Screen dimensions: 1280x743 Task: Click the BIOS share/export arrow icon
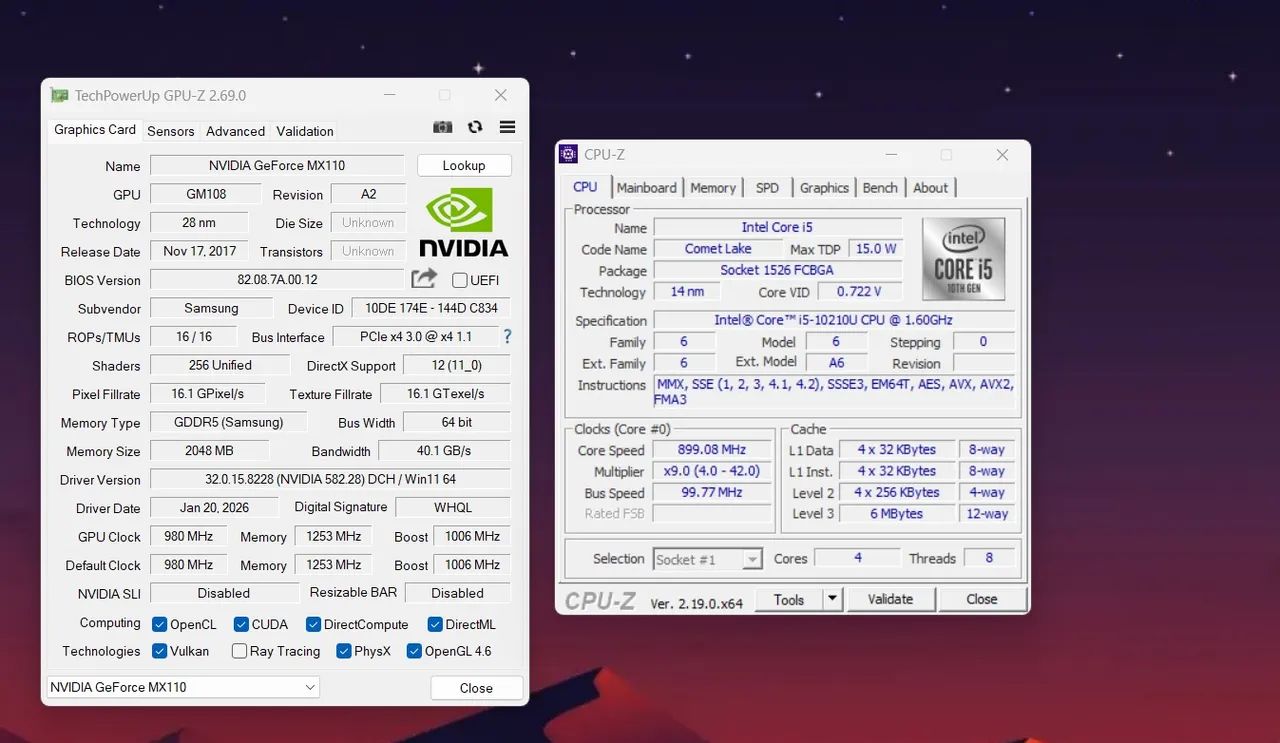point(424,279)
